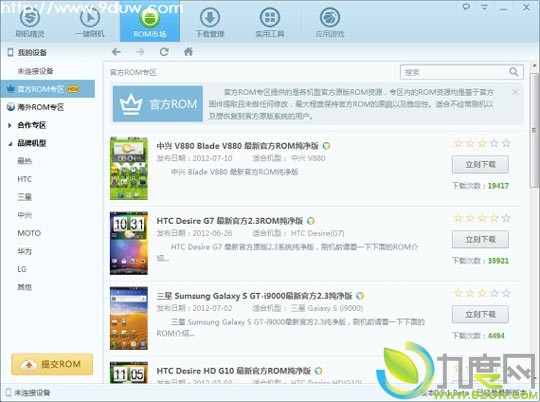Select MOTO brand category

tap(29, 233)
